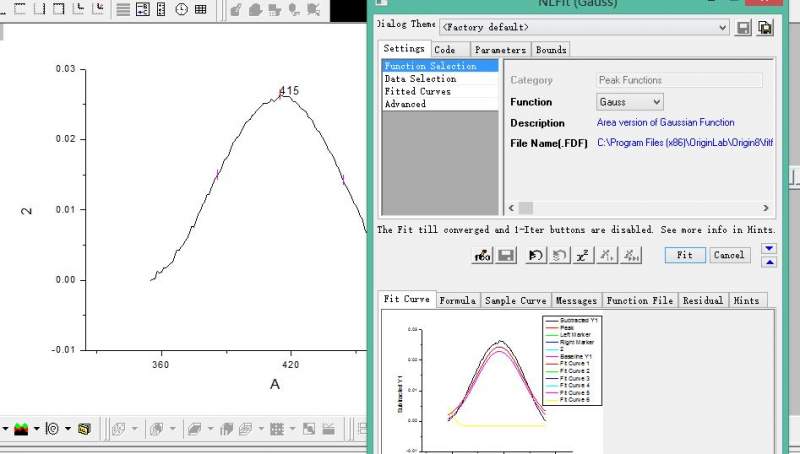Click the grayed image plot icon in bottom toolbar

(309, 429)
